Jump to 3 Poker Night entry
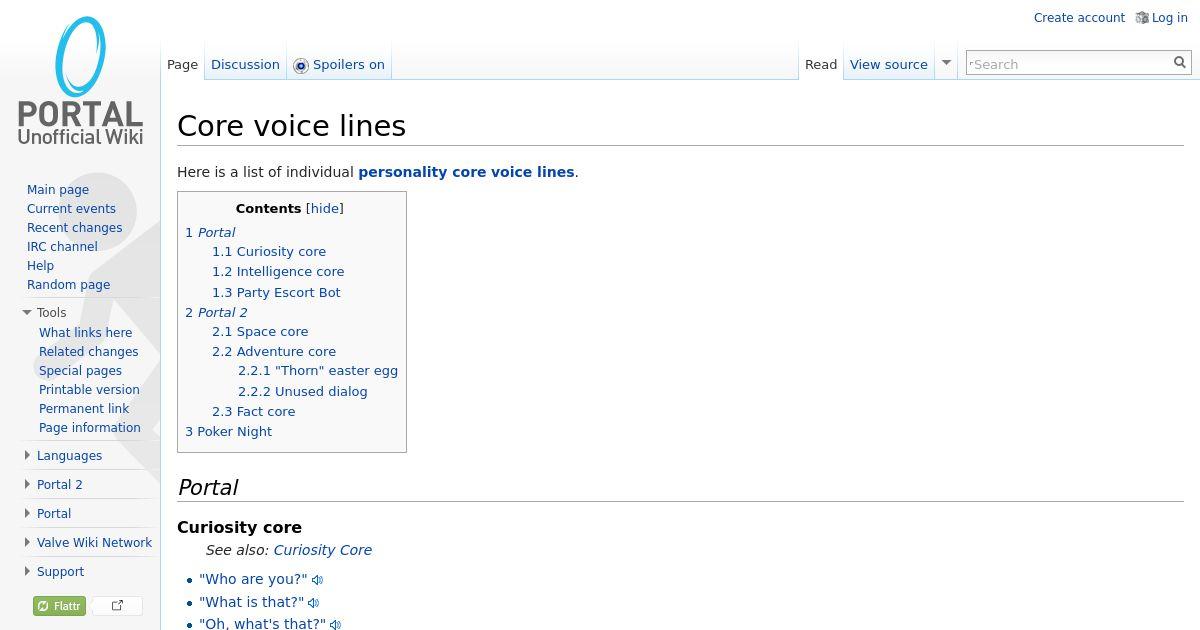Image resolution: width=1200 pixels, height=630 pixels. coord(228,432)
